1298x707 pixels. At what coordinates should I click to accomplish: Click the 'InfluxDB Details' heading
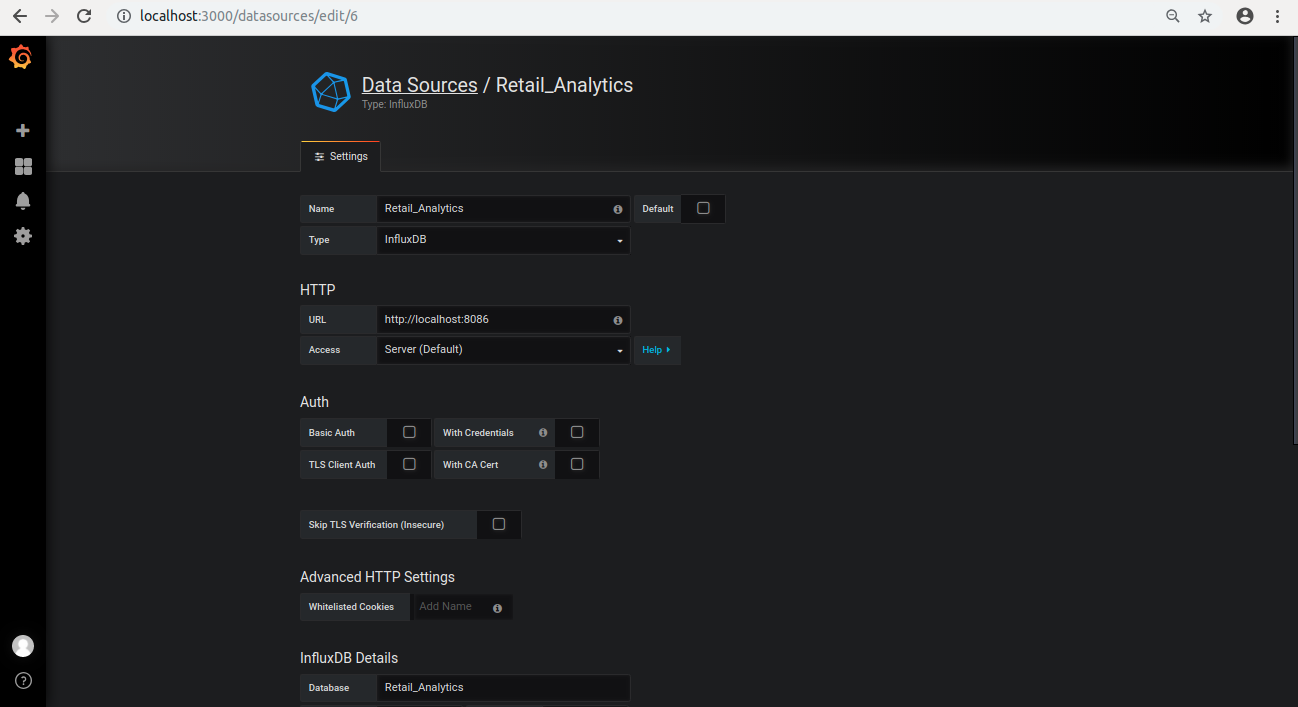point(349,658)
